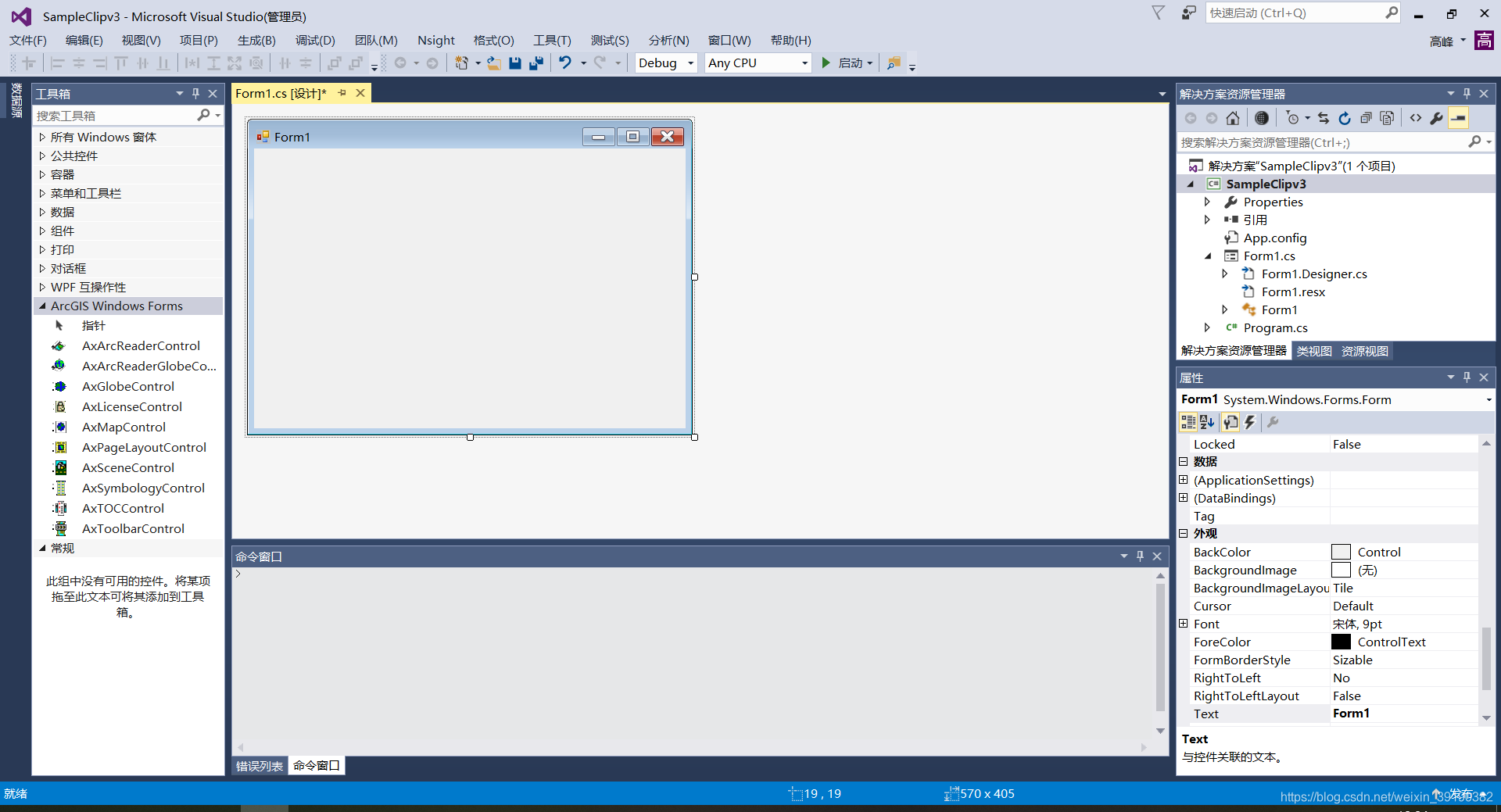The width and height of the screenshot is (1501, 812).
Task: Switch to the 资源视图 tab
Action: [1365, 351]
